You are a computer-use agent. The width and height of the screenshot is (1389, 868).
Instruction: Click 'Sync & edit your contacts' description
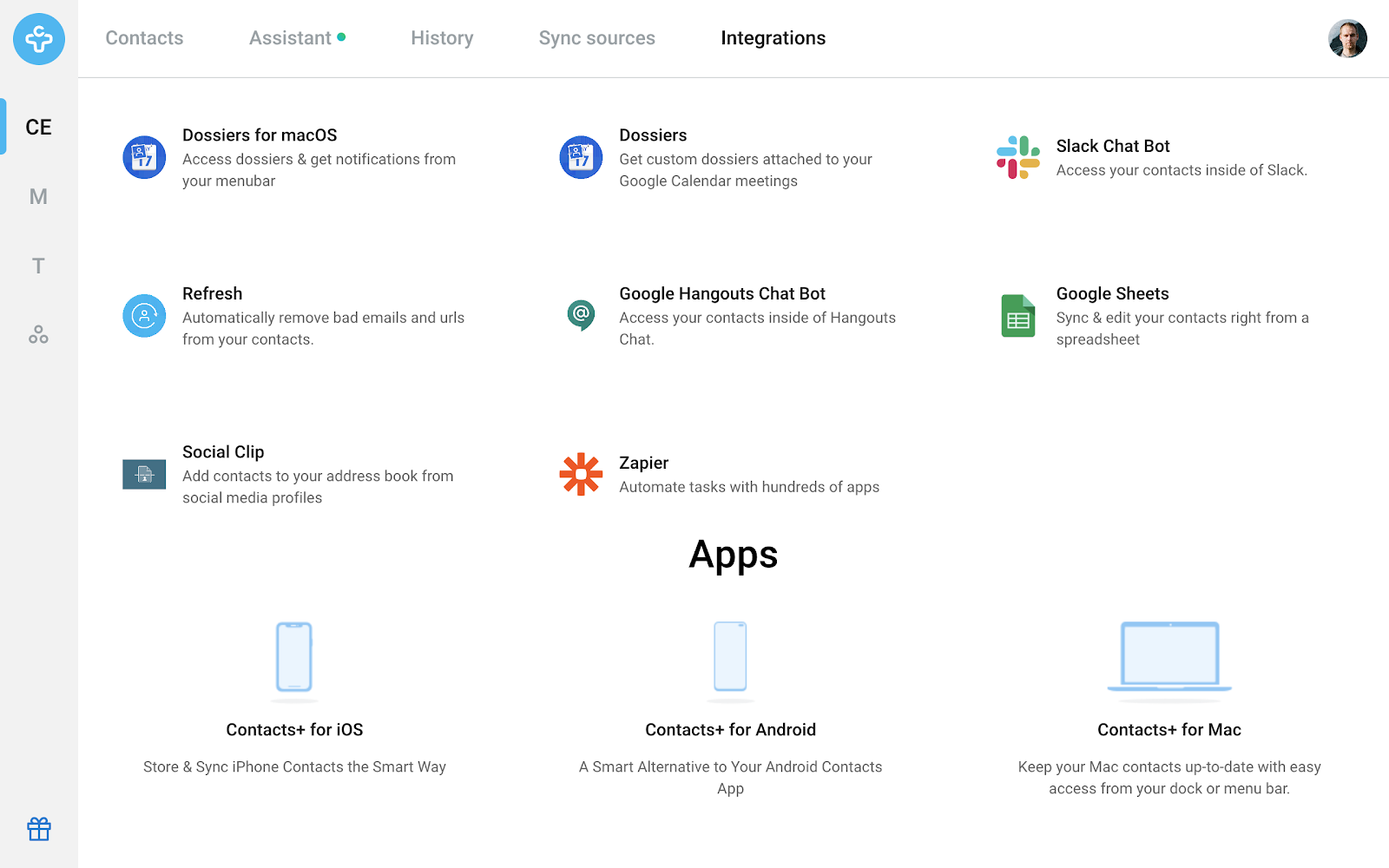click(1182, 329)
